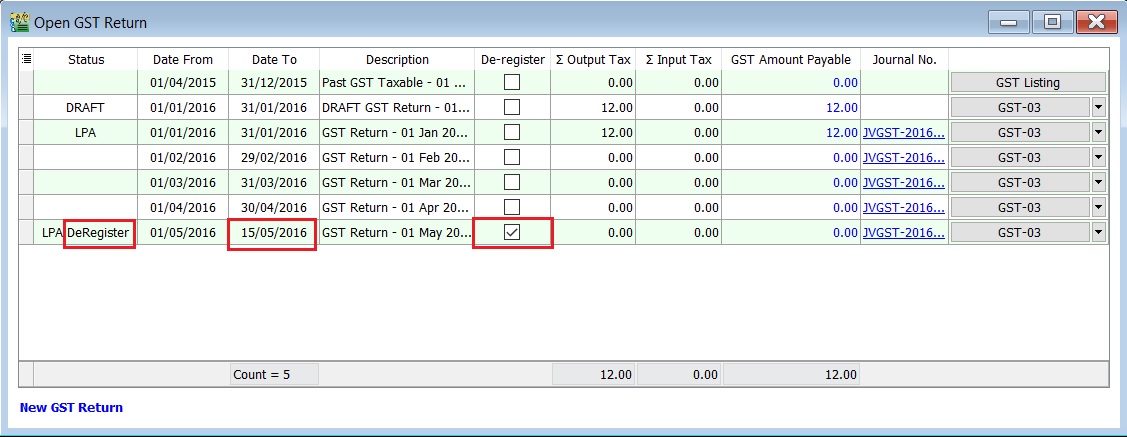Select Date From cell 01/05/2016
This screenshot has height=437, width=1127.
pyautogui.click(x=183, y=233)
